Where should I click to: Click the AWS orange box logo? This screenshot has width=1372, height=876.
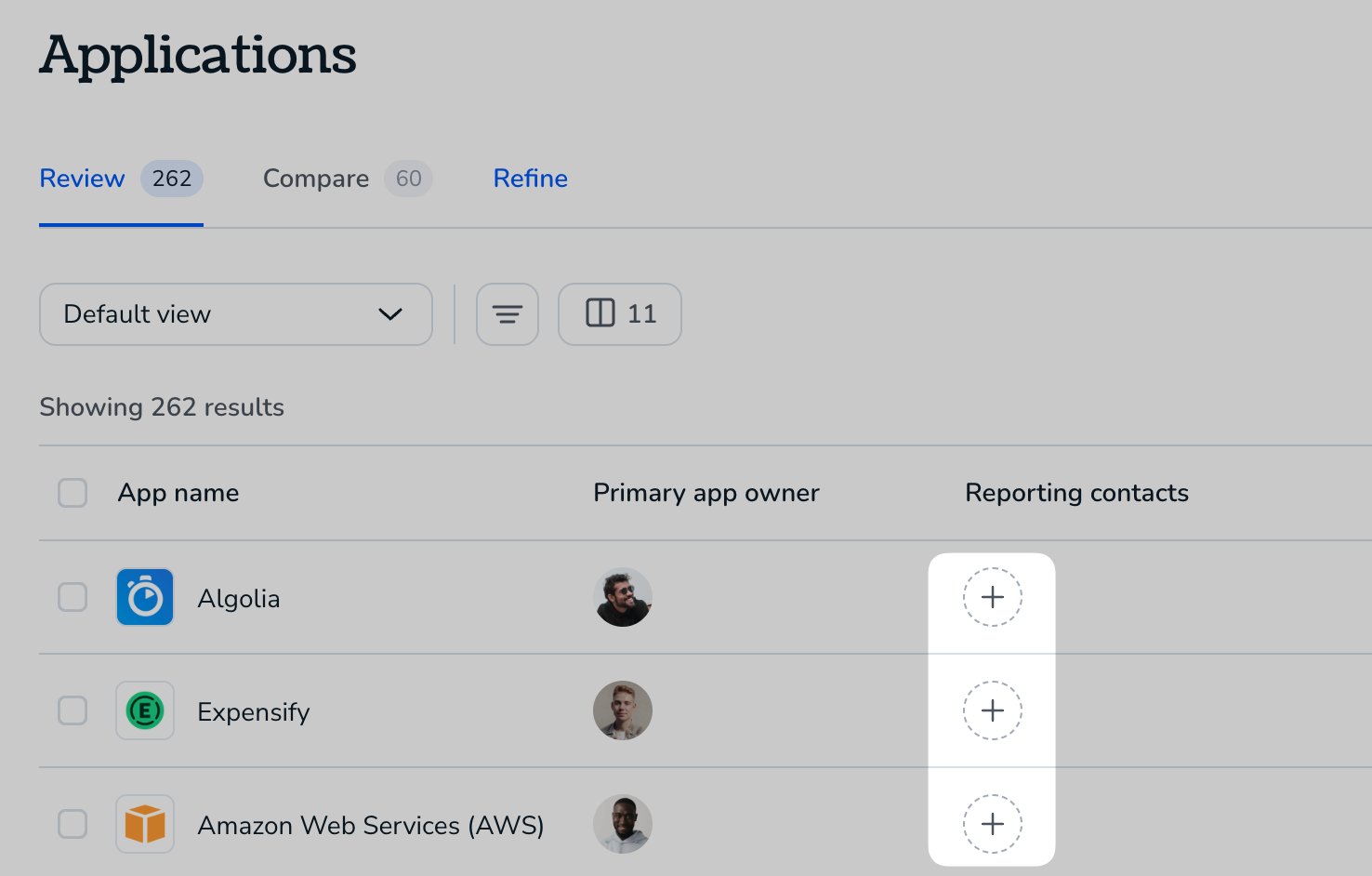click(x=145, y=824)
